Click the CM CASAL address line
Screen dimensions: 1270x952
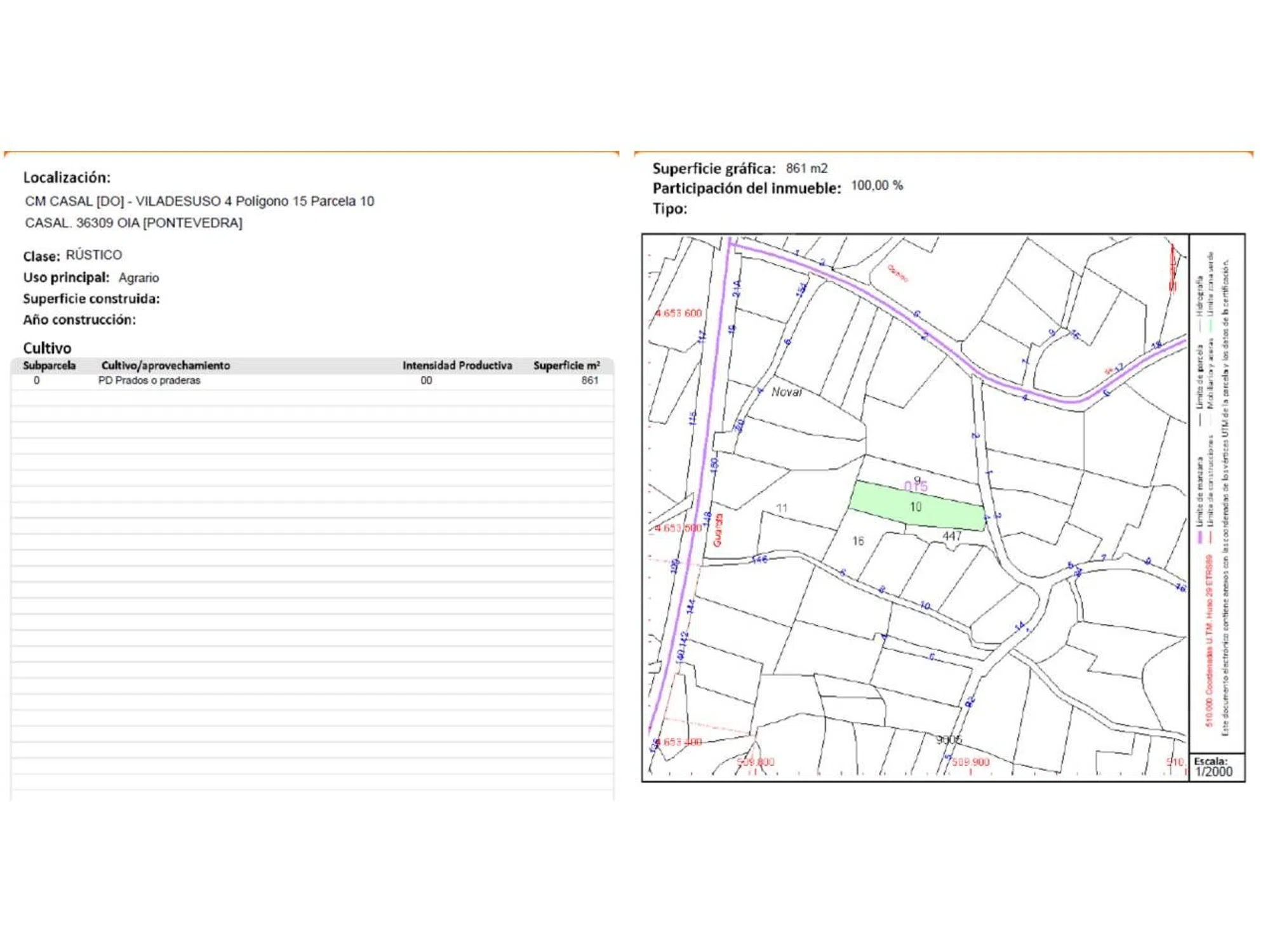[x=199, y=201]
